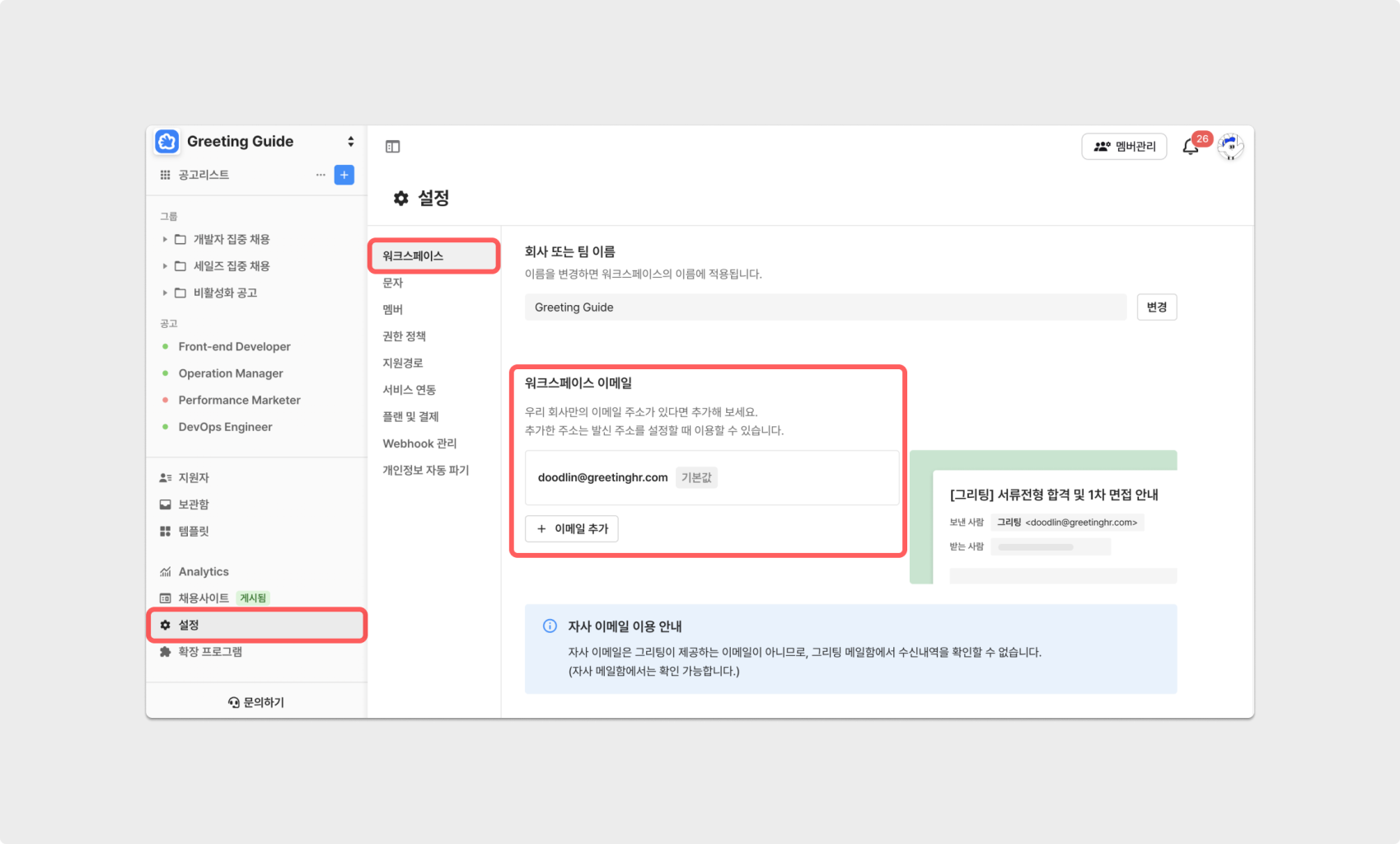Expand the 비활성화 공고 folder
Image resolution: width=1400 pixels, height=844 pixels.
165,293
